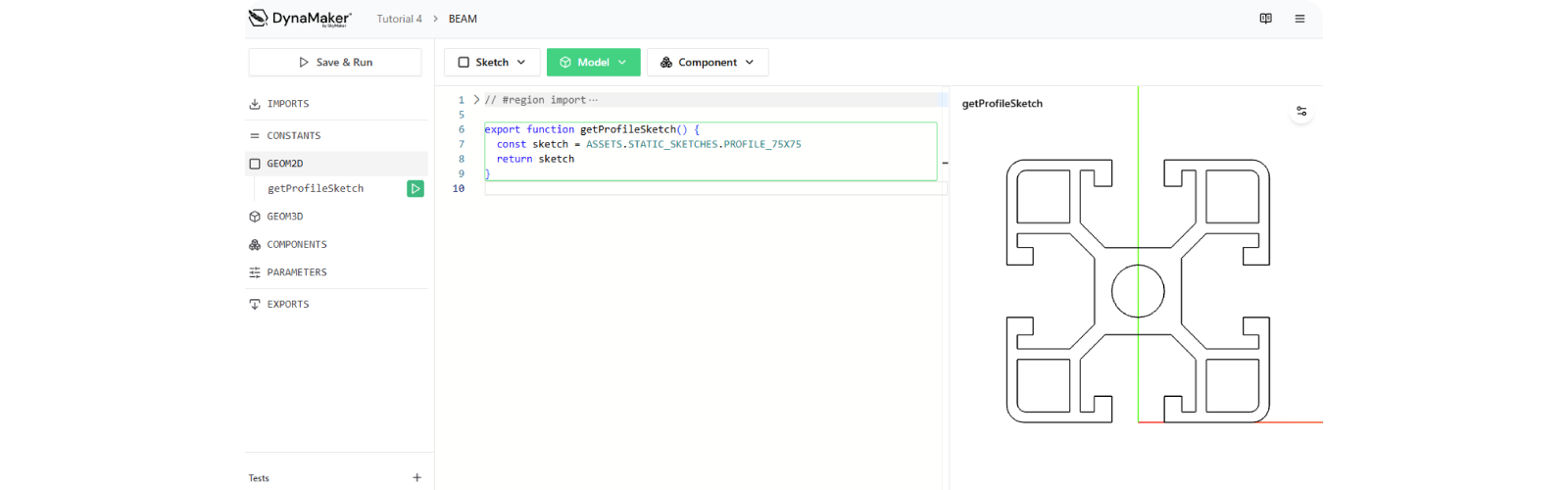
Task: Open the green Model dropdown
Action: [x=593, y=62]
